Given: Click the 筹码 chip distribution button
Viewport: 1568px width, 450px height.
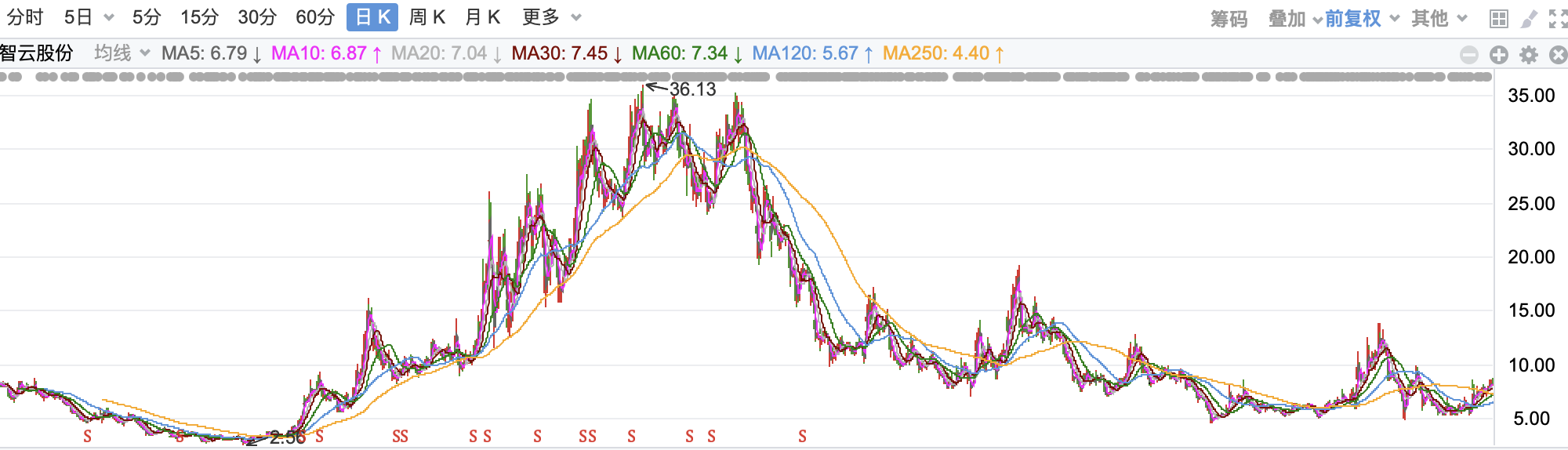Looking at the screenshot, I should pos(1229,18).
